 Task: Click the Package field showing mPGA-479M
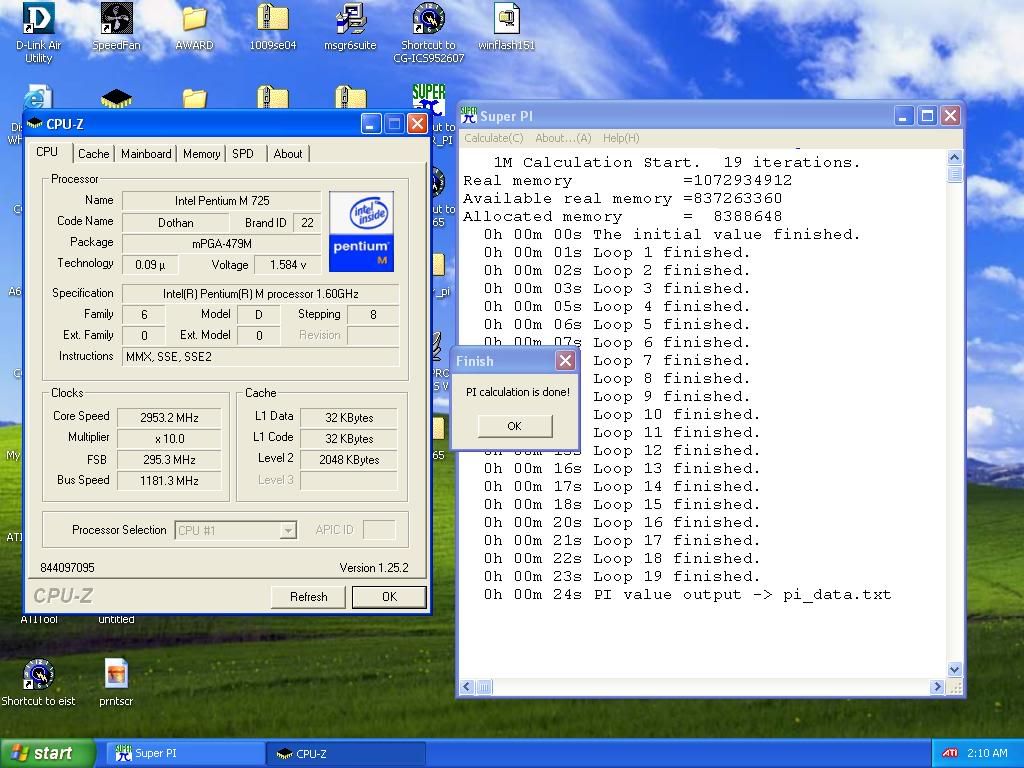222,244
